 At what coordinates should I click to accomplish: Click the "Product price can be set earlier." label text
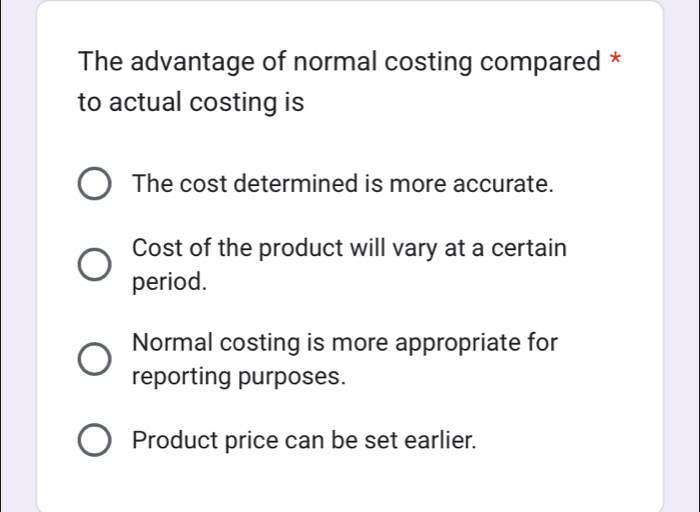(x=304, y=440)
